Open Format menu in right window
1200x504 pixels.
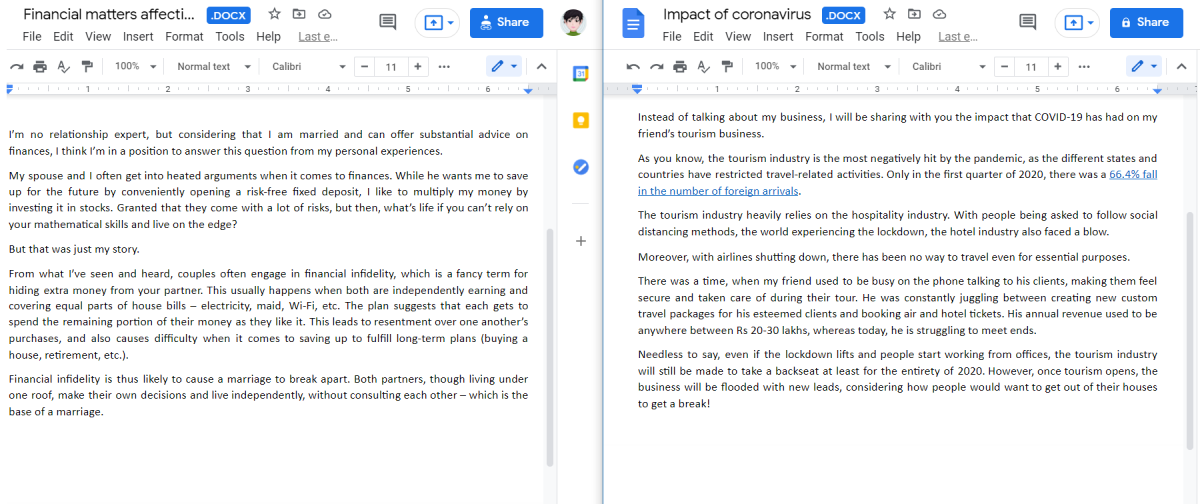824,36
